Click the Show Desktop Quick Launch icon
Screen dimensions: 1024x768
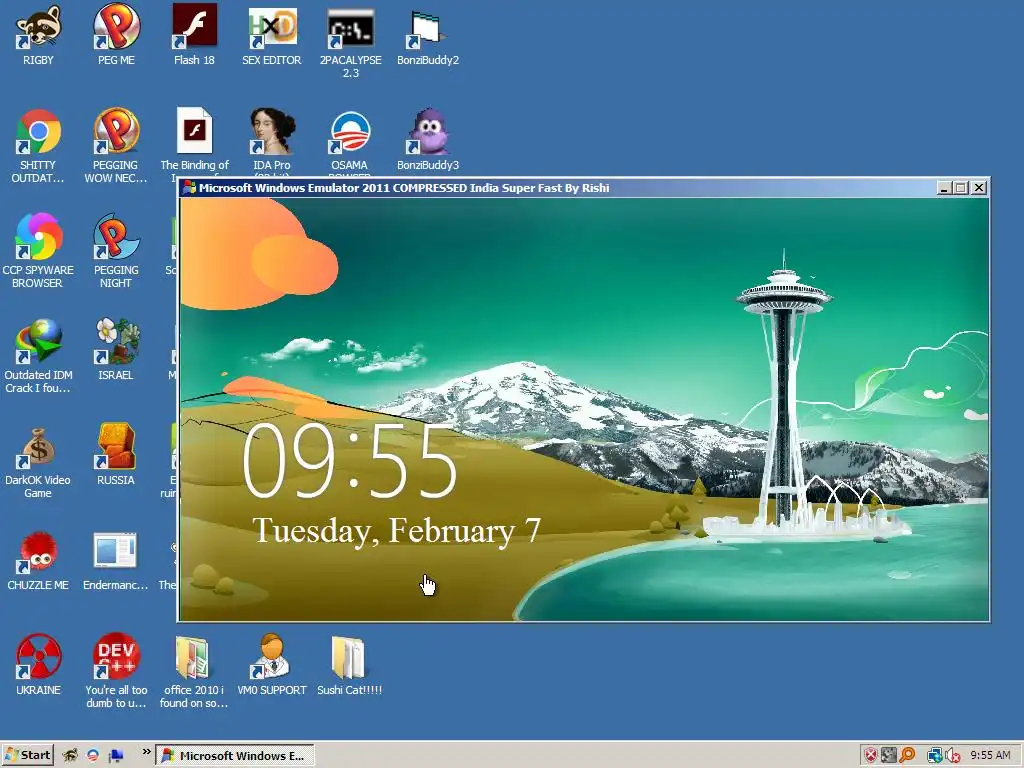point(116,756)
